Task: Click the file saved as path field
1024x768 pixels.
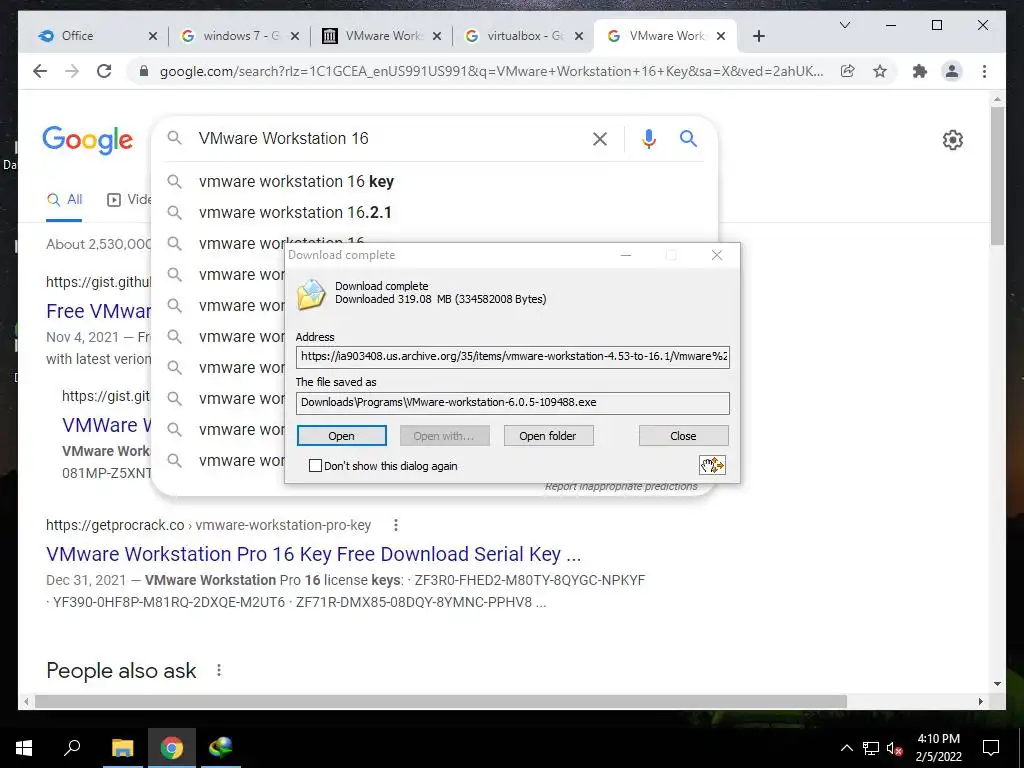Action: [513, 402]
